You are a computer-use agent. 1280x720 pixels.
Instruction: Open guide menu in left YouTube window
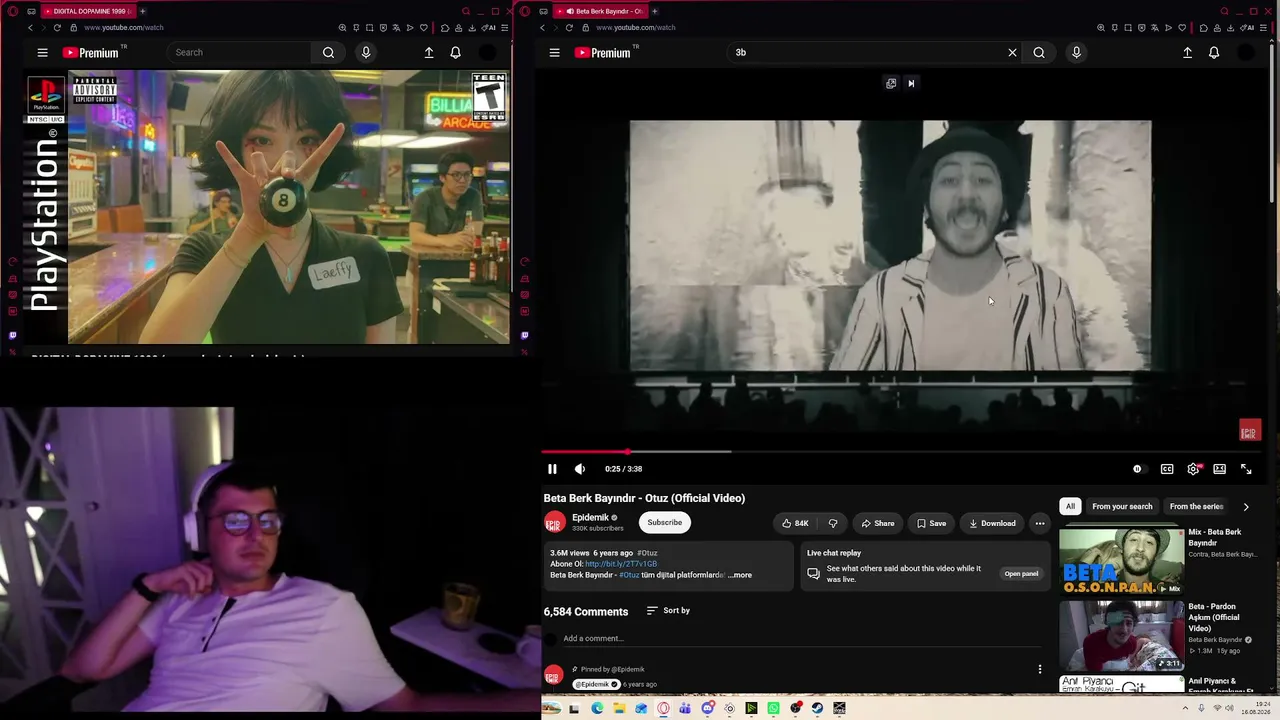[x=42, y=53]
